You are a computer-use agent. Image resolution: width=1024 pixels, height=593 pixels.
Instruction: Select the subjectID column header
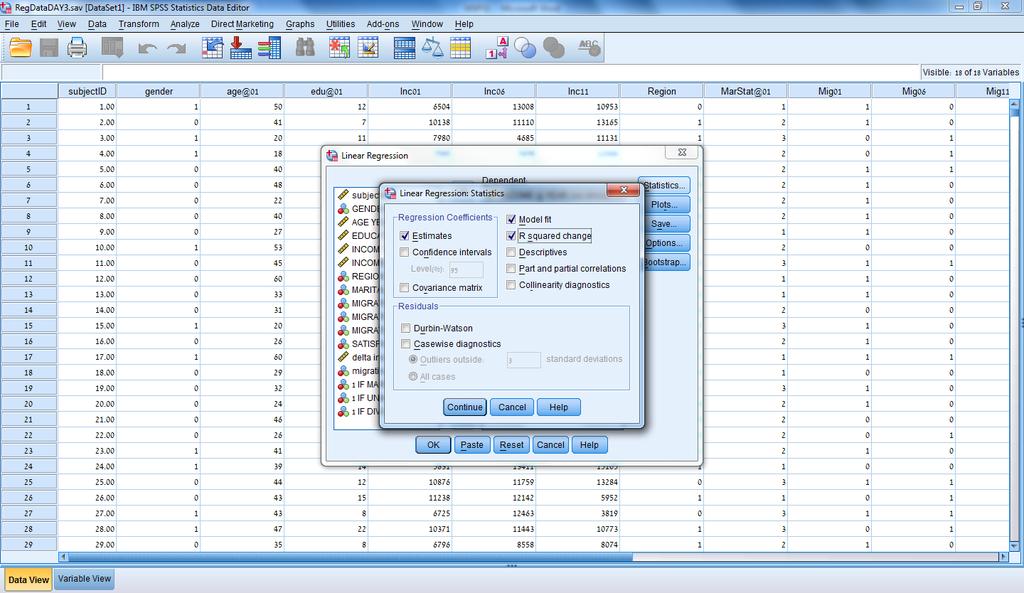click(x=87, y=91)
